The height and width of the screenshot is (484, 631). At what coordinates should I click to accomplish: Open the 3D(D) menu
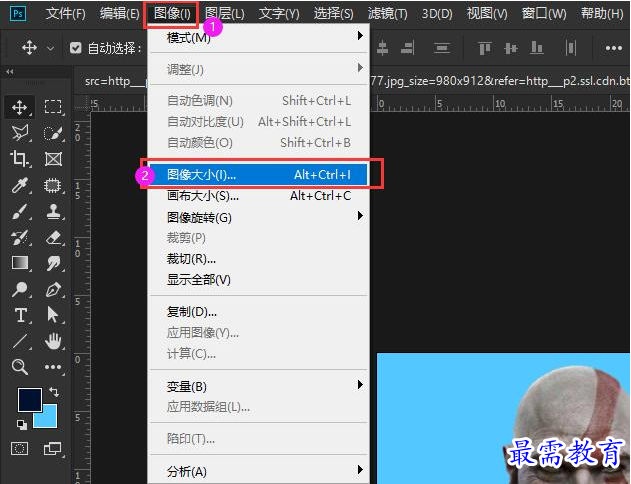click(x=437, y=14)
